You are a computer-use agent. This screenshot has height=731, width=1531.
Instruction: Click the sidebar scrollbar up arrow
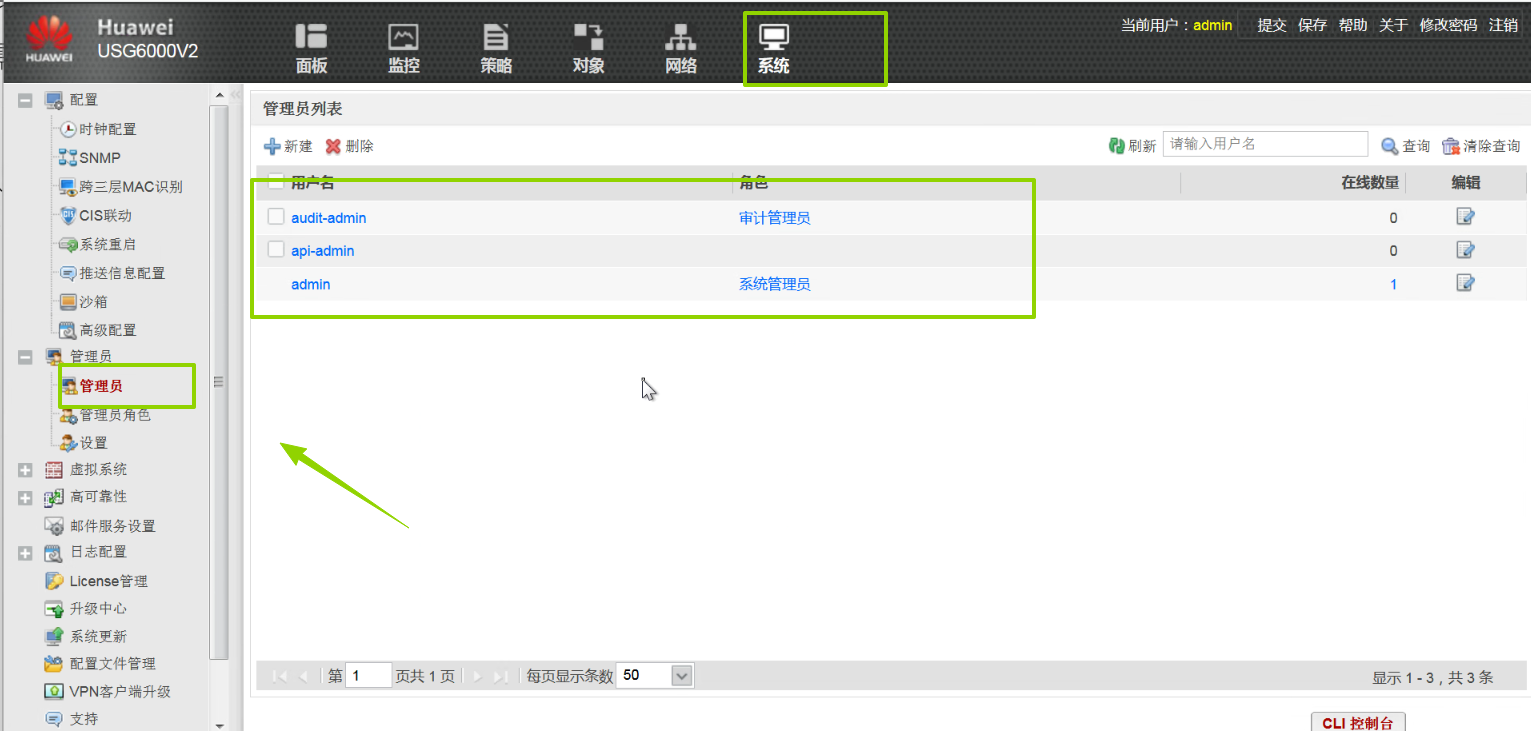point(219,95)
